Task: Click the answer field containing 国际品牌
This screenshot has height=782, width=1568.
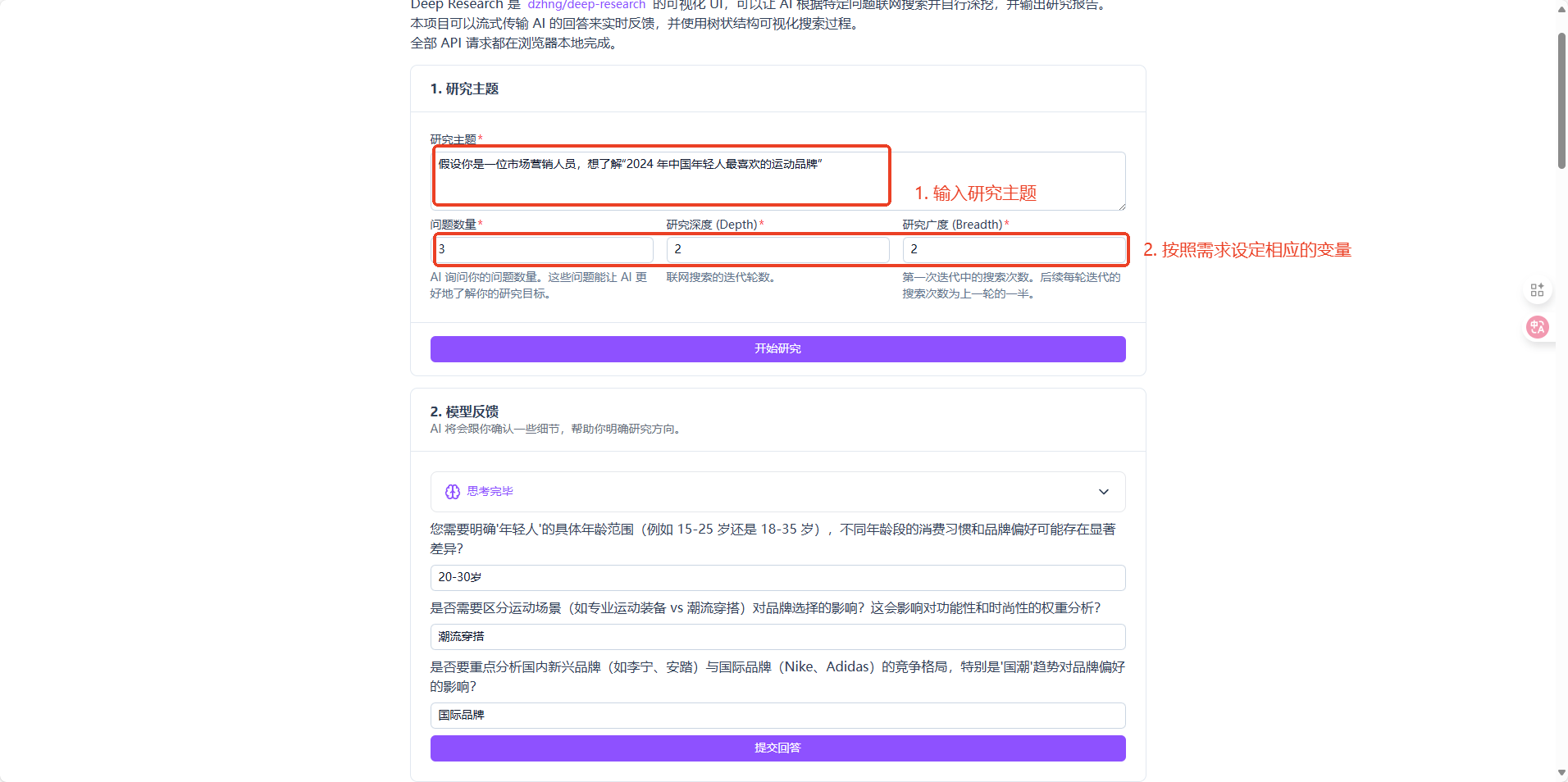Action: click(777, 715)
